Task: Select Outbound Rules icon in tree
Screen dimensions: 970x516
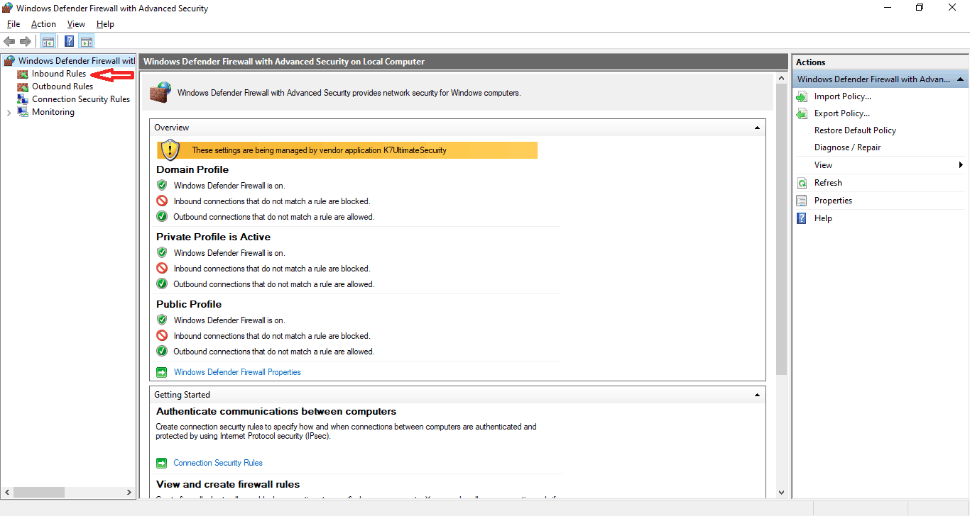Action: [22, 87]
